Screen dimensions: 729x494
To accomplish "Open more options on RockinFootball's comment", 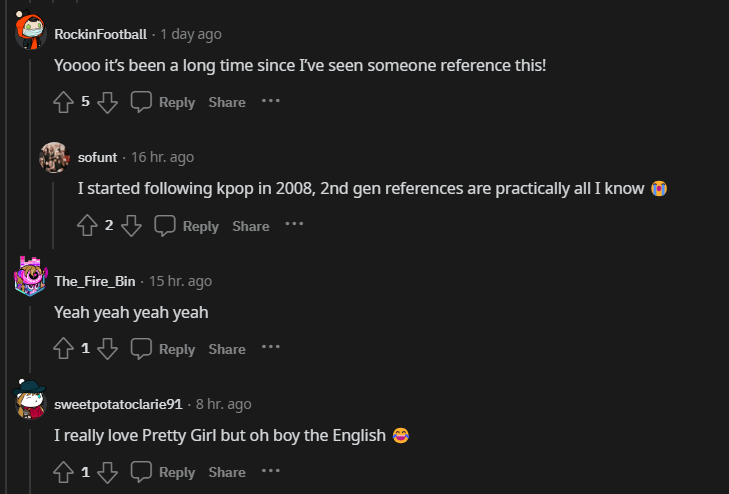I will point(271,101).
